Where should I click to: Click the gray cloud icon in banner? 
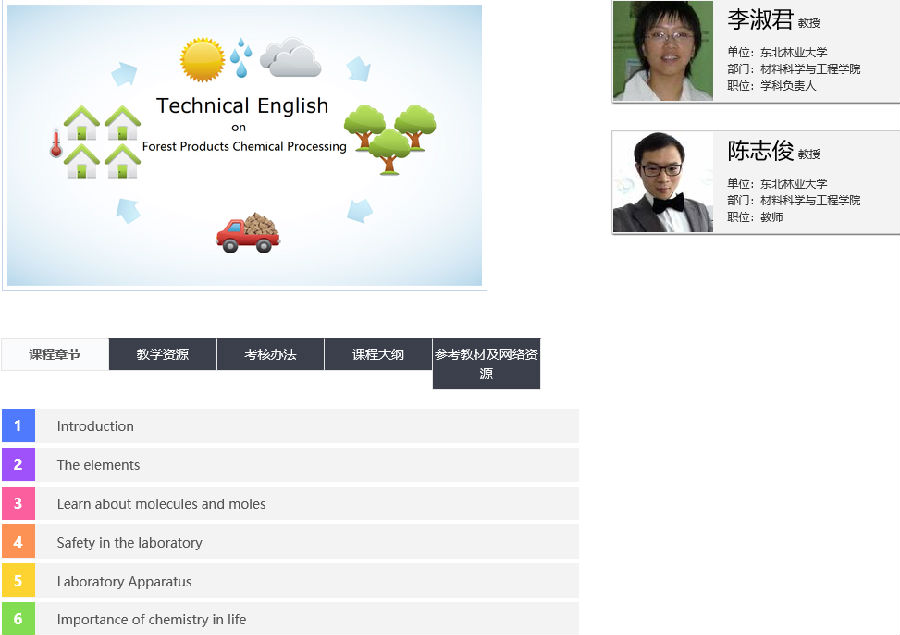290,58
